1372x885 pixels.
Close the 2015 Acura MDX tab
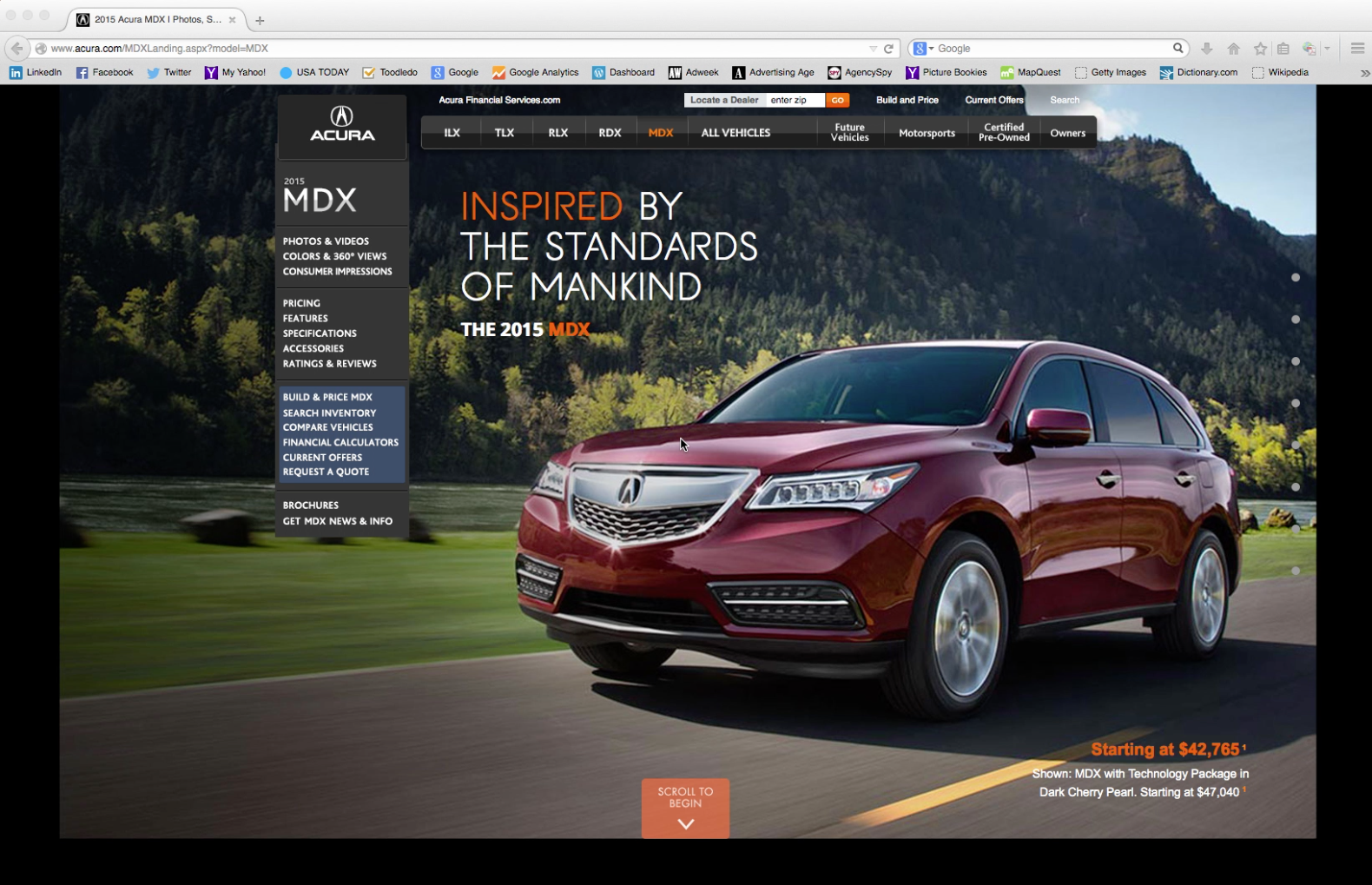[x=232, y=19]
